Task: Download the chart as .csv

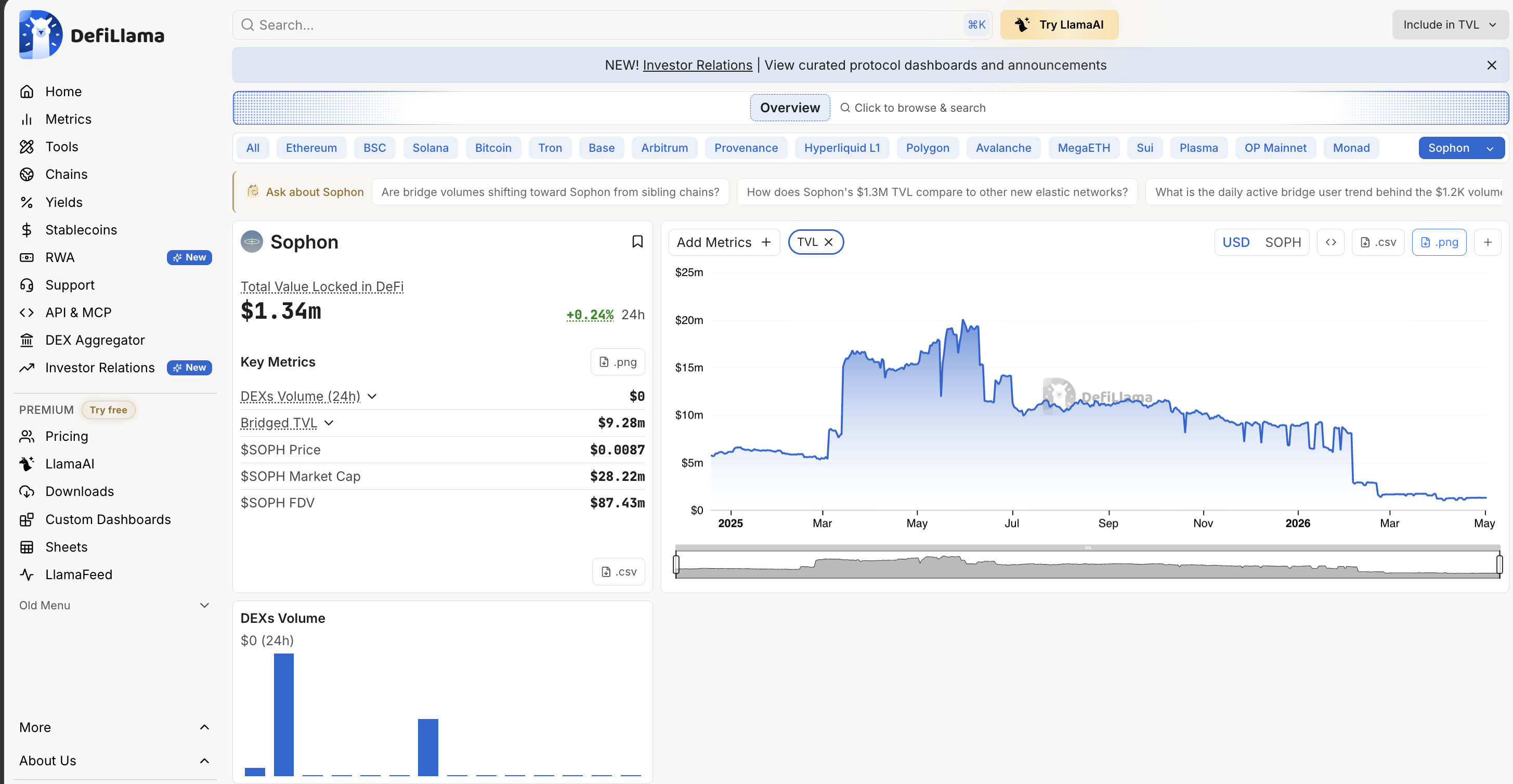Action: point(1378,242)
